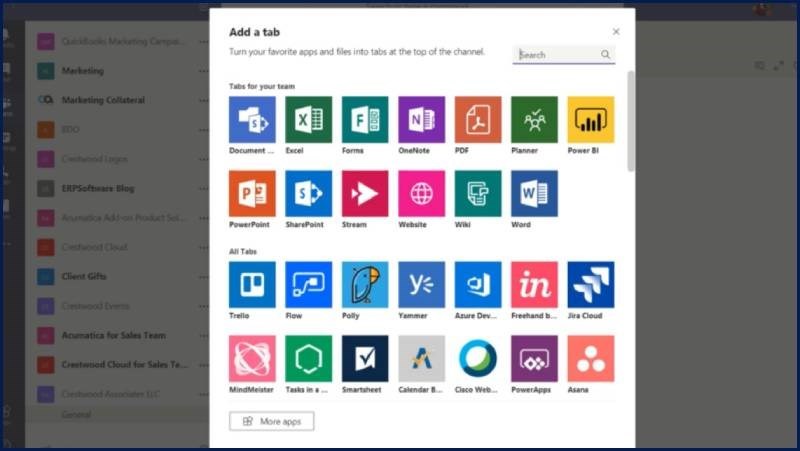Open Marketing Collateral team in sidebar
Viewport: 800px width, 451px height.
pyautogui.click(x=103, y=100)
